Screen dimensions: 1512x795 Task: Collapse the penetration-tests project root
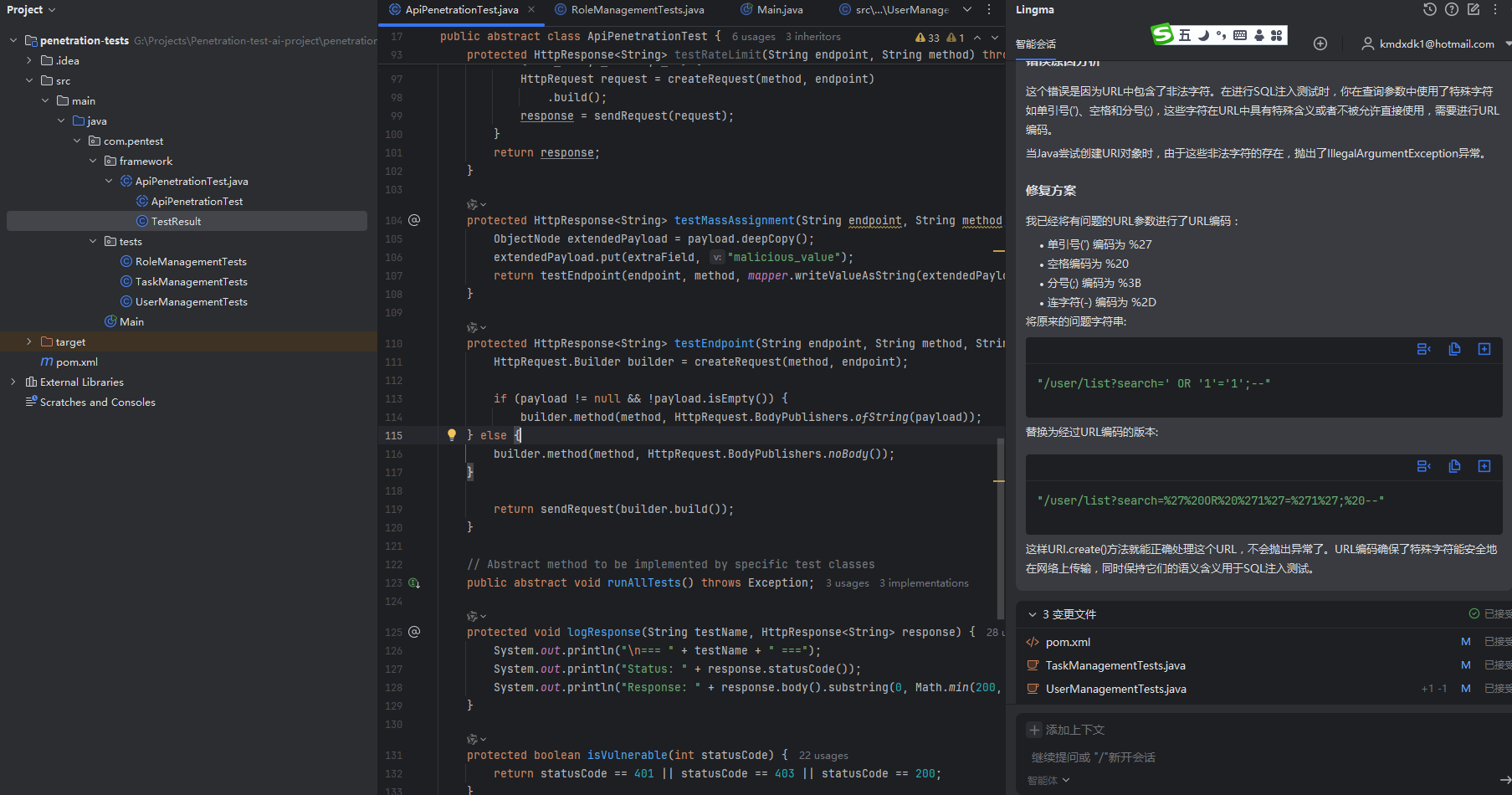click(13, 40)
